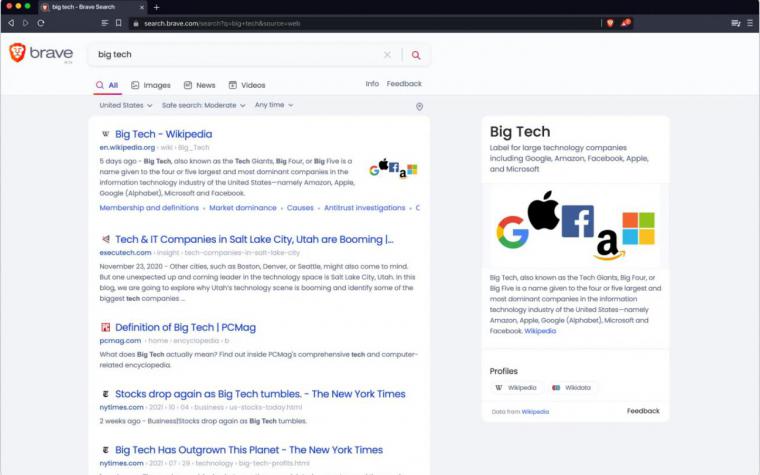This screenshot has width=760, height=475.
Task: Jump to the 'Antitrust investigations' section link
Action: point(364,208)
